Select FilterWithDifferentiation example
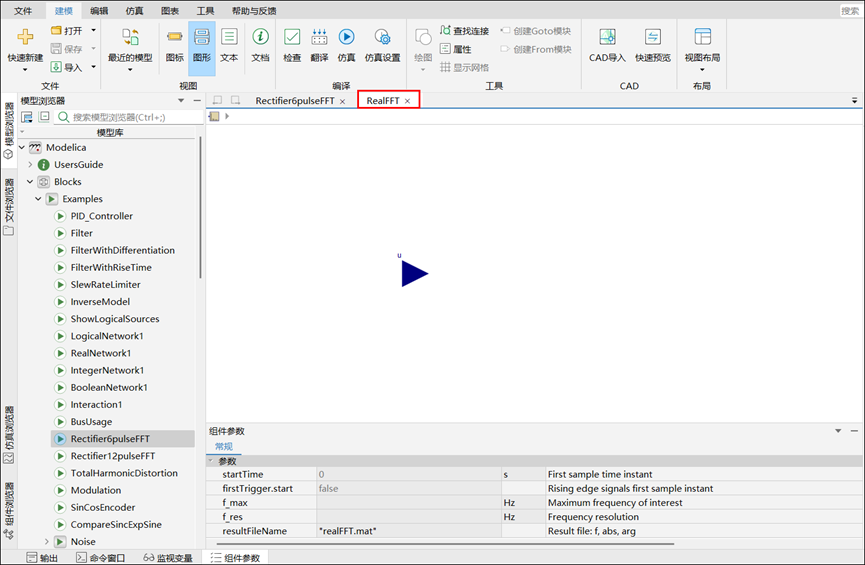This screenshot has height=565, width=865. pos(122,250)
